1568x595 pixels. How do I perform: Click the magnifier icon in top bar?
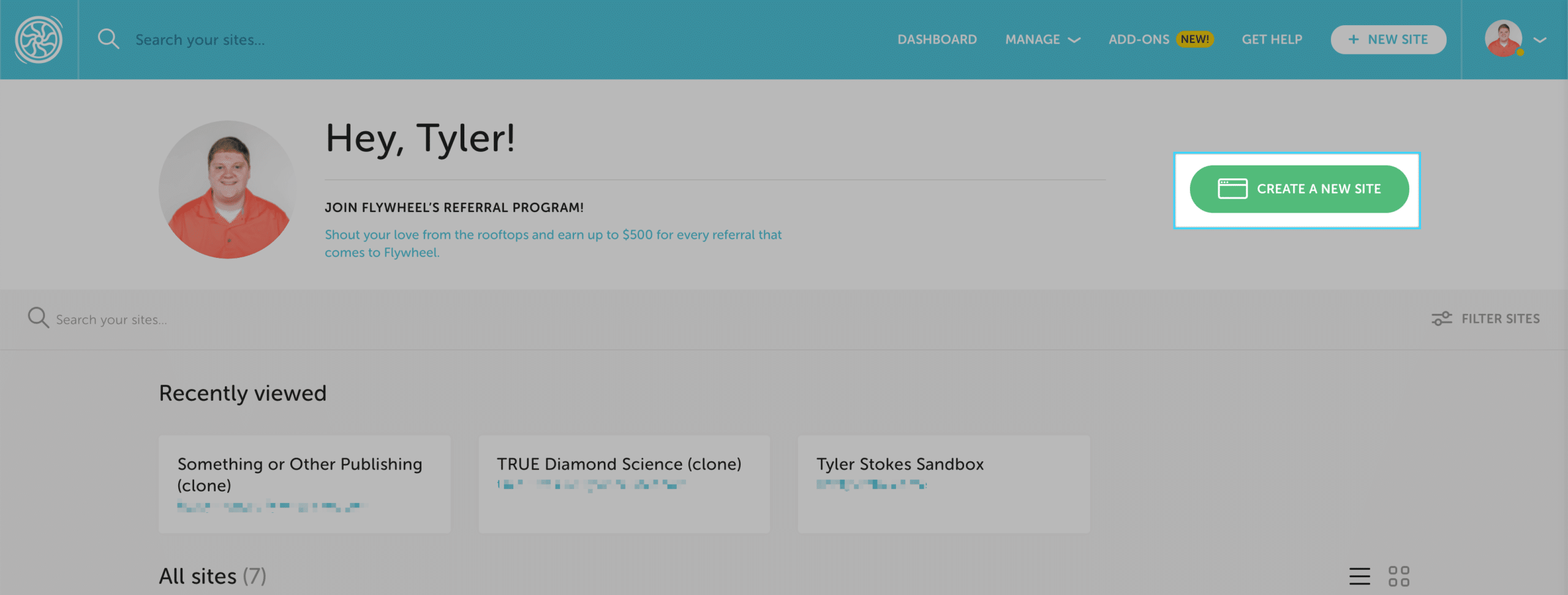click(x=108, y=39)
